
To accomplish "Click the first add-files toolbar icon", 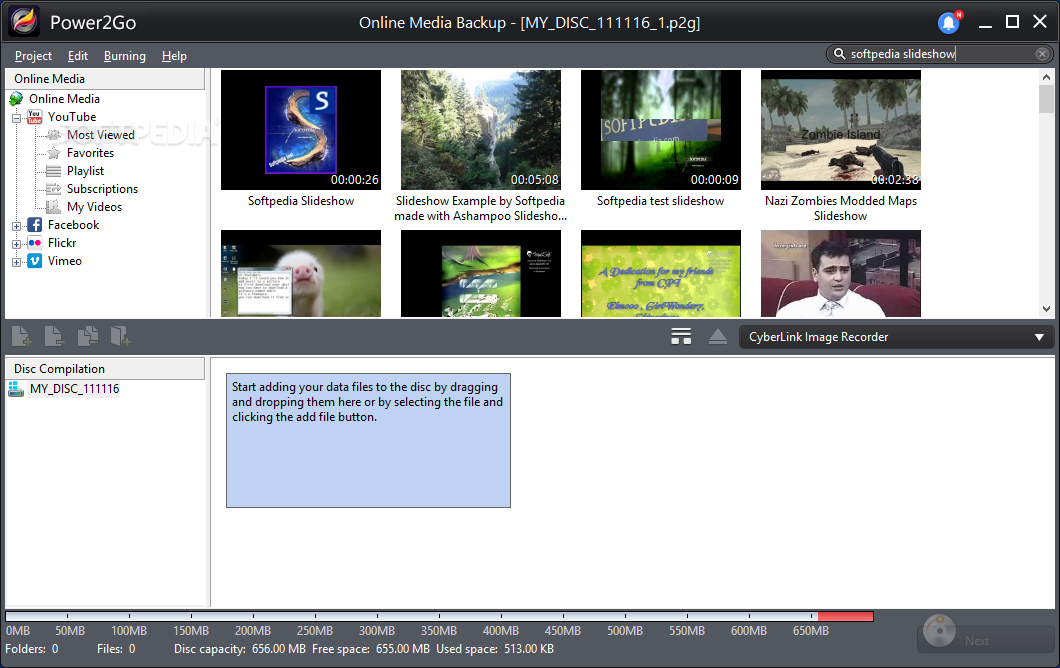I will 21,336.
